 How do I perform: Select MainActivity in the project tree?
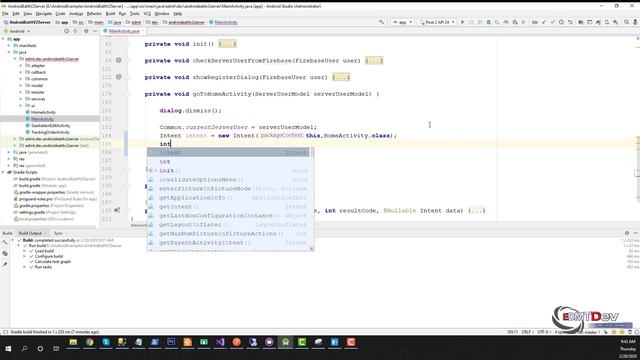coord(42,119)
